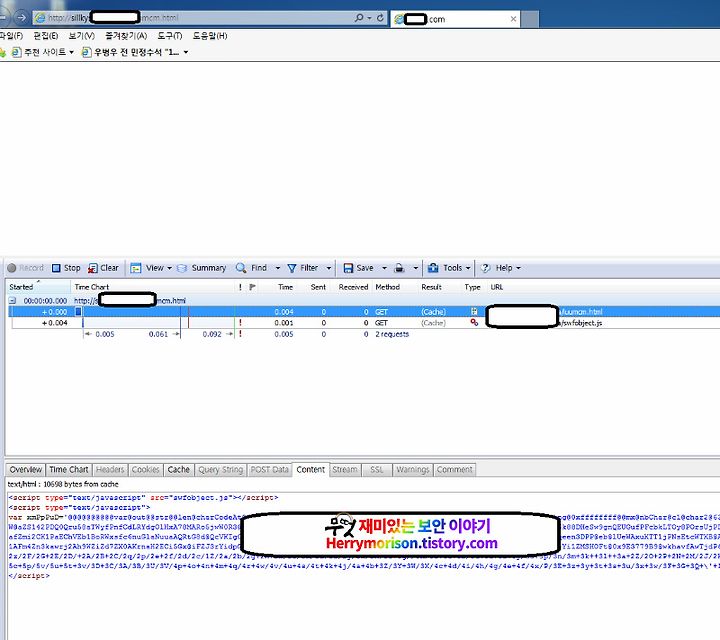720x640 pixels.
Task: Open the 보기(V) menu
Action: point(81,36)
